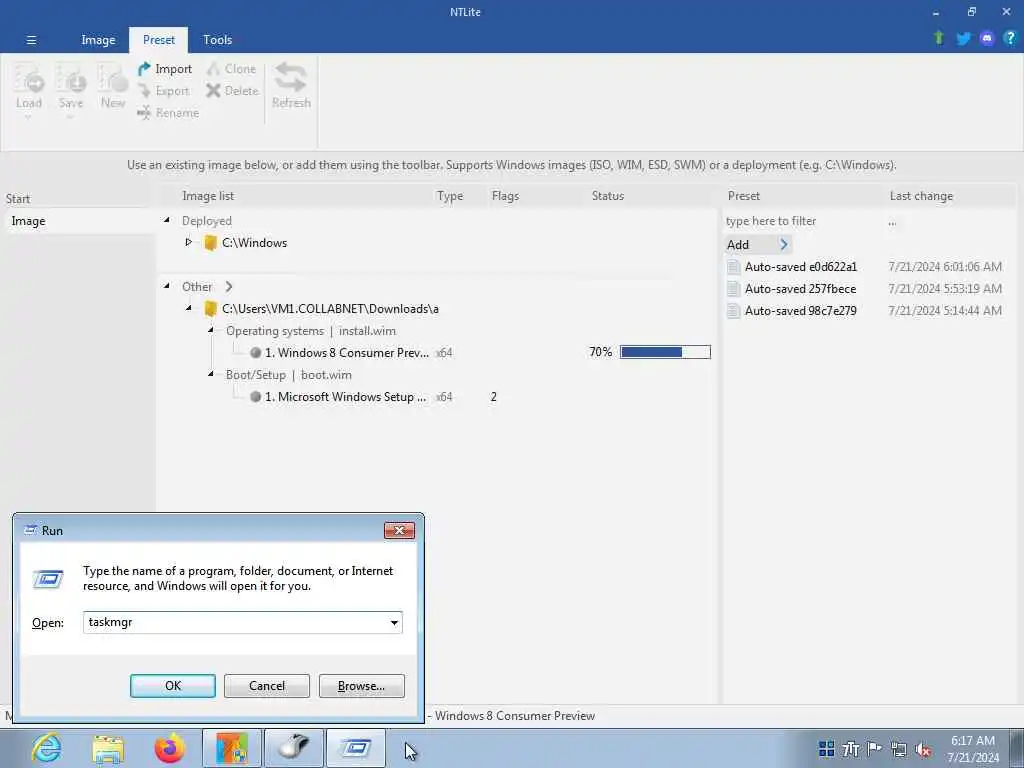
Task: Select Image in the left Start panel
Action: [x=80, y=221]
